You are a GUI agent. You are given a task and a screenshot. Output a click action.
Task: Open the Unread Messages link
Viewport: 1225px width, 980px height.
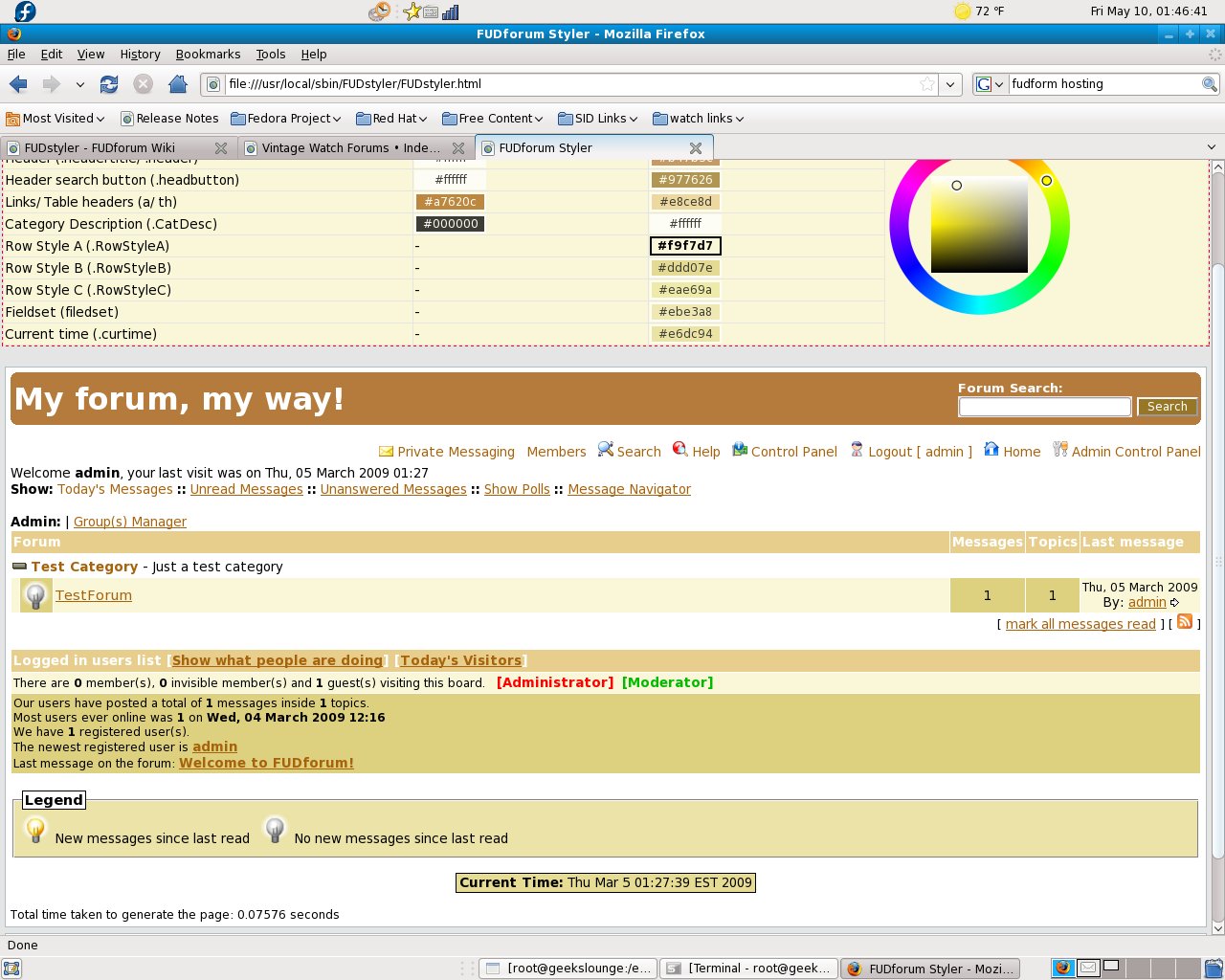[246, 489]
